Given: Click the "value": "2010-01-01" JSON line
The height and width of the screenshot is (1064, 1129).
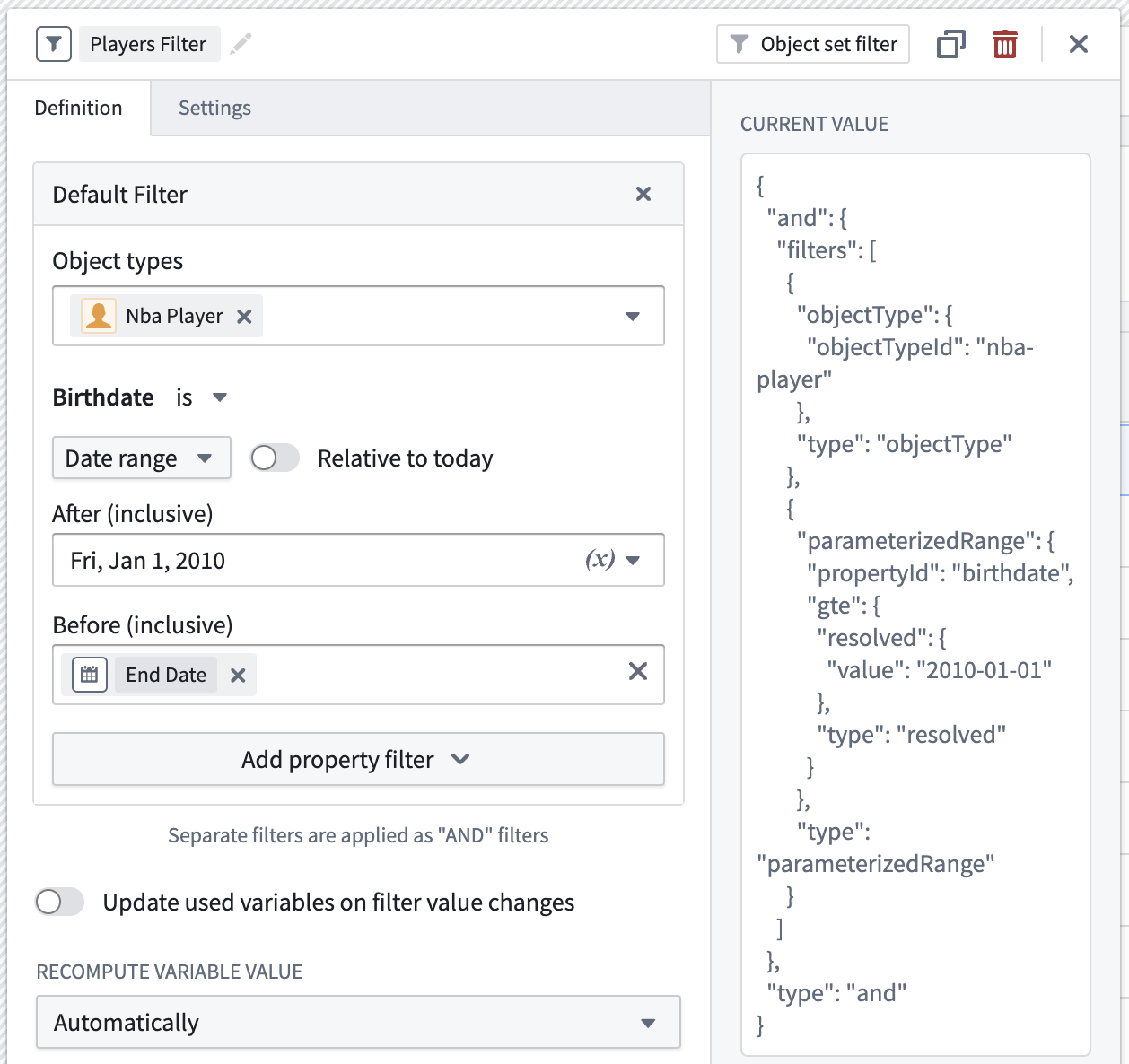Looking at the screenshot, I should pyautogui.click(x=939, y=670).
